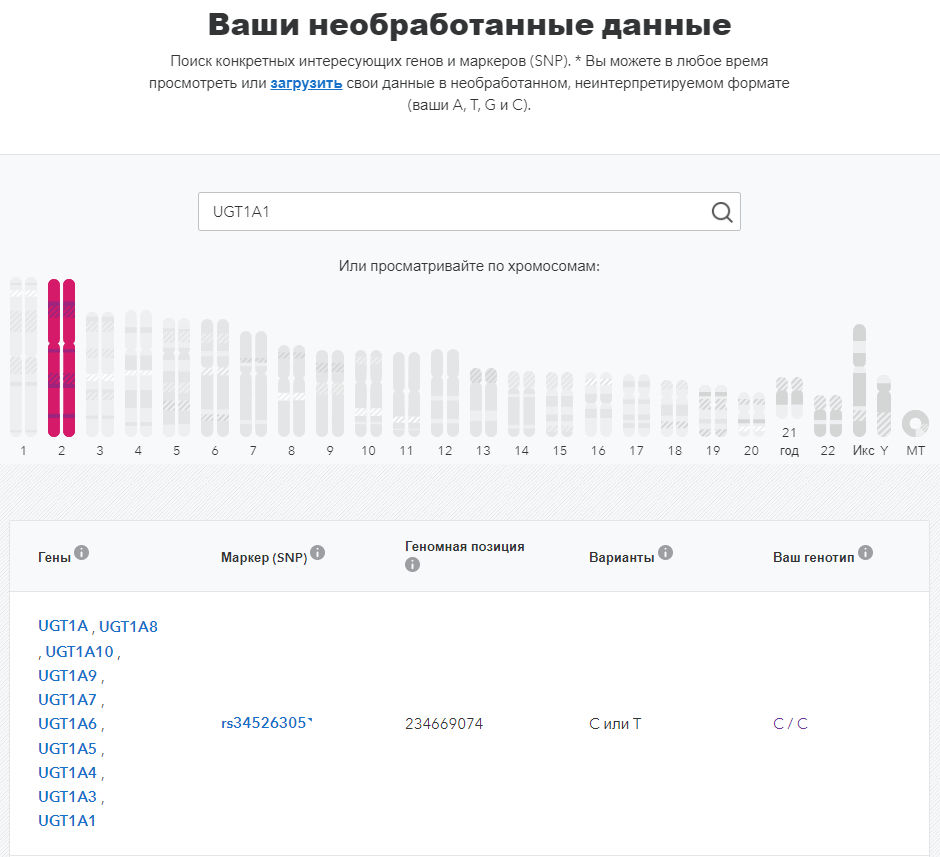Select chromosome 12 icon
Viewport: 940px width, 857px height.
point(445,393)
